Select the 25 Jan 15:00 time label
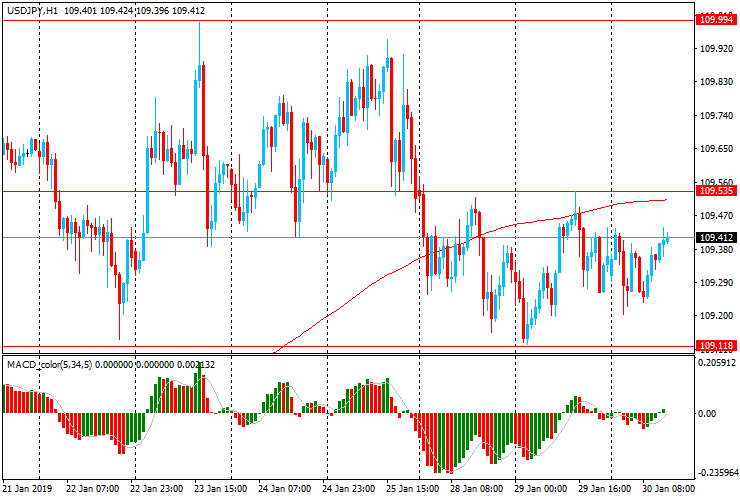740x500 pixels. 412,490
